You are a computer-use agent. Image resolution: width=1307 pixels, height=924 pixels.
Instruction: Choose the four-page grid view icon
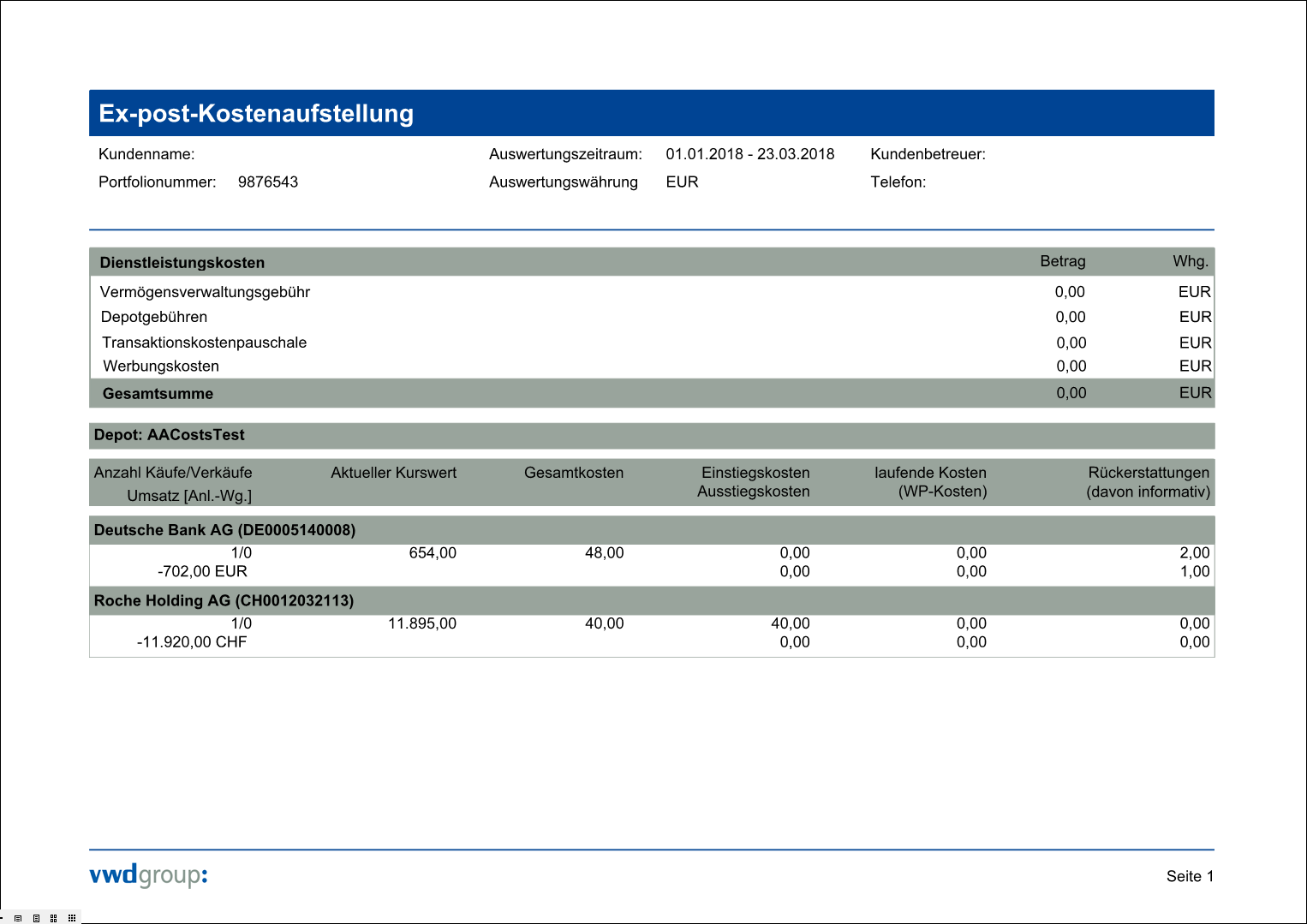(54, 918)
